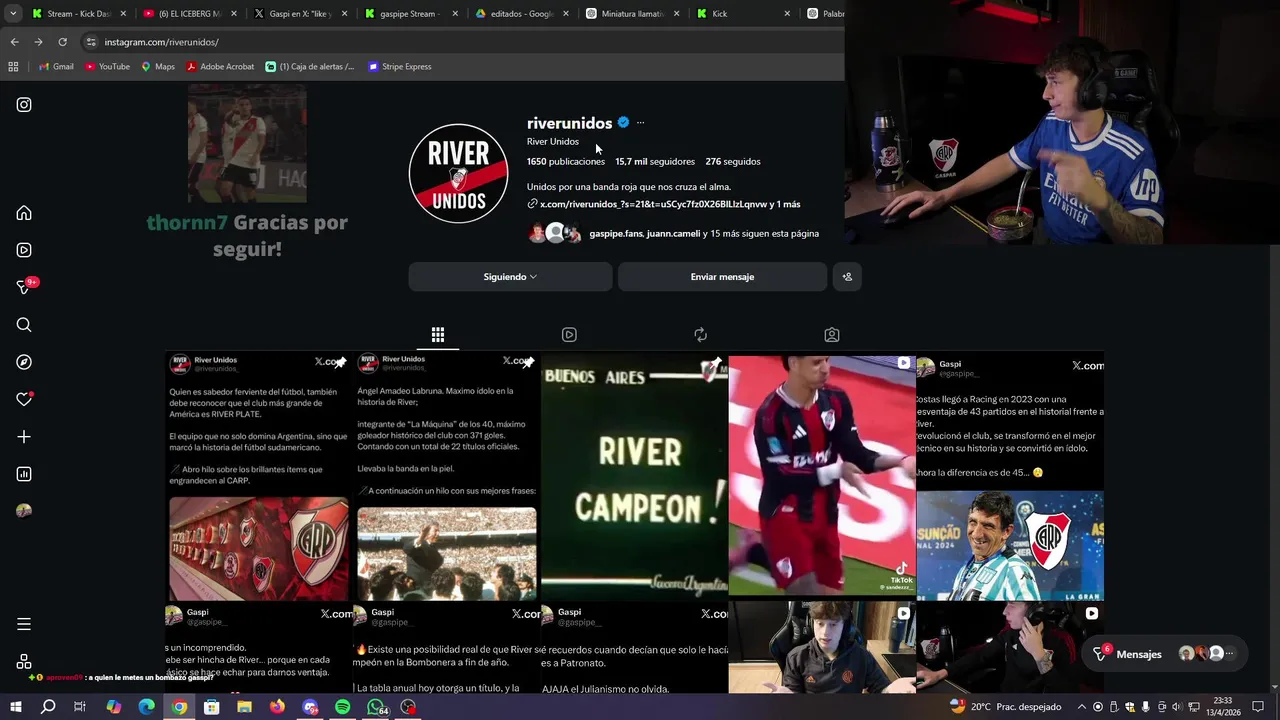Show hidden system tray icons chevron

point(1082,707)
